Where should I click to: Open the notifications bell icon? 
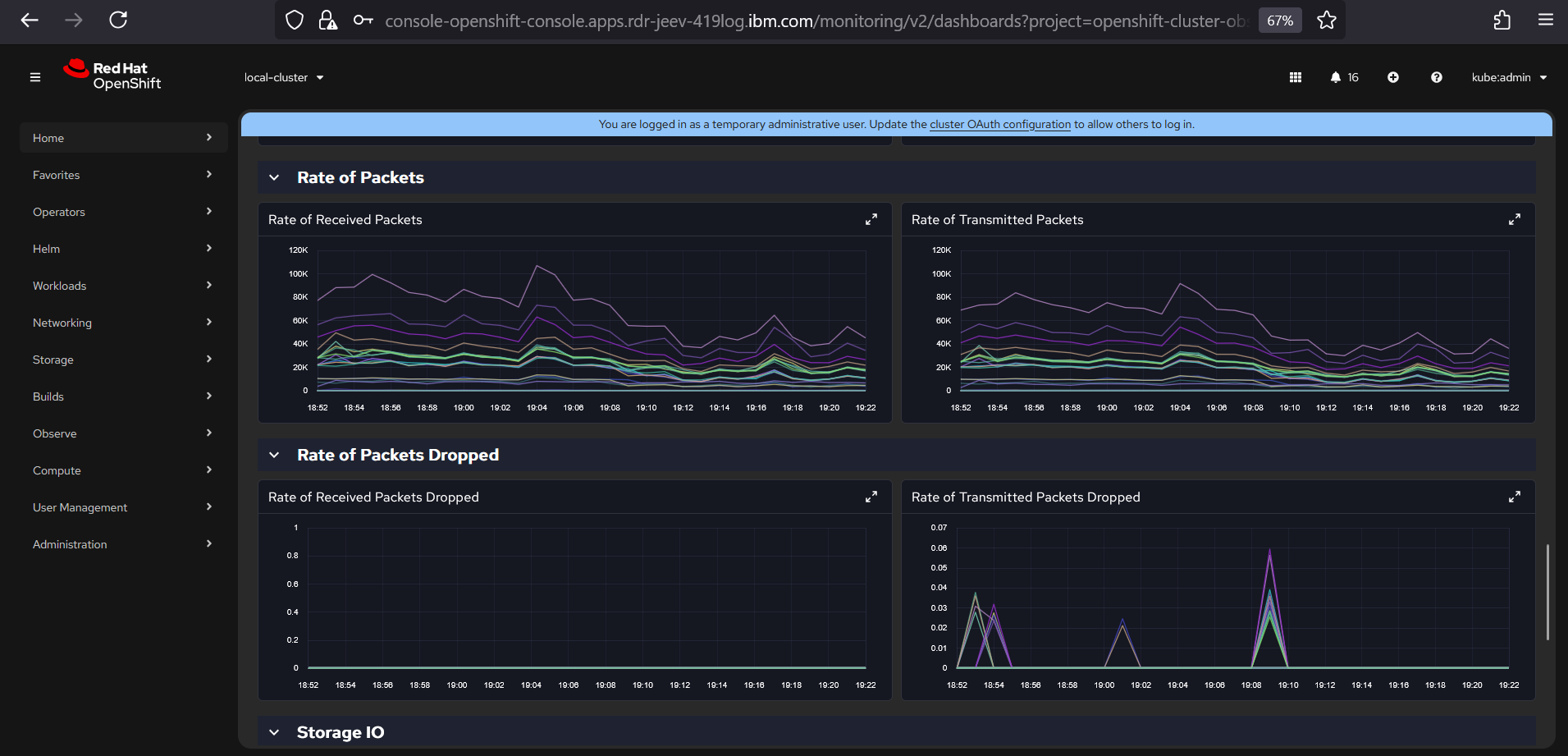pyautogui.click(x=1336, y=77)
